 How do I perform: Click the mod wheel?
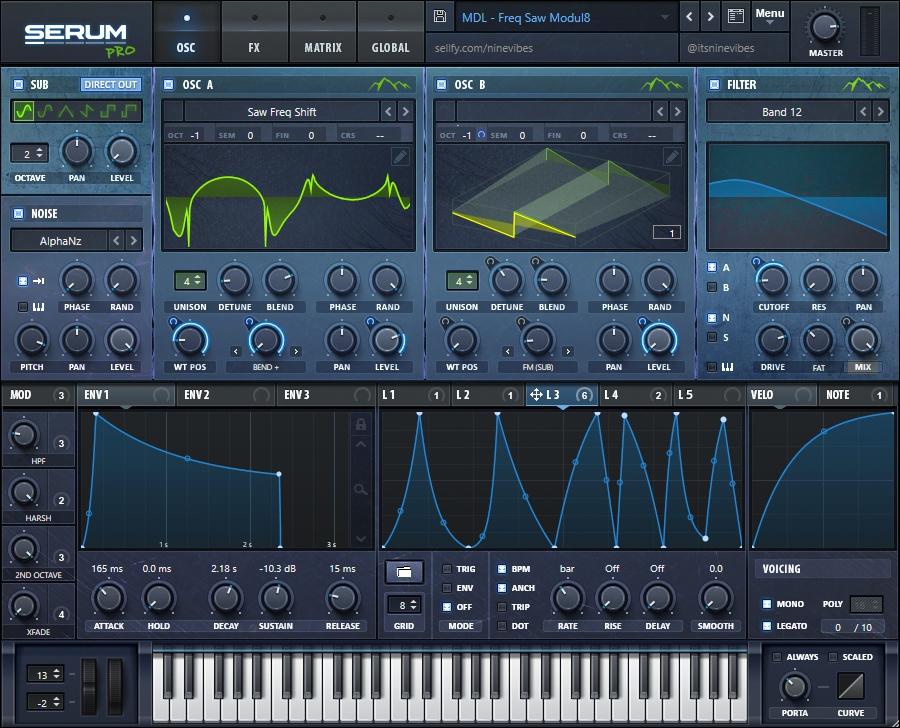[x=115, y=687]
